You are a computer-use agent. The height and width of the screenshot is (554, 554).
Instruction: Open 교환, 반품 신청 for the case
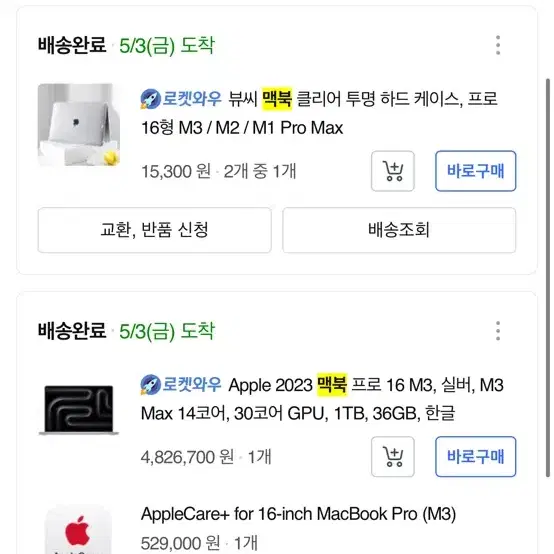pos(154,230)
